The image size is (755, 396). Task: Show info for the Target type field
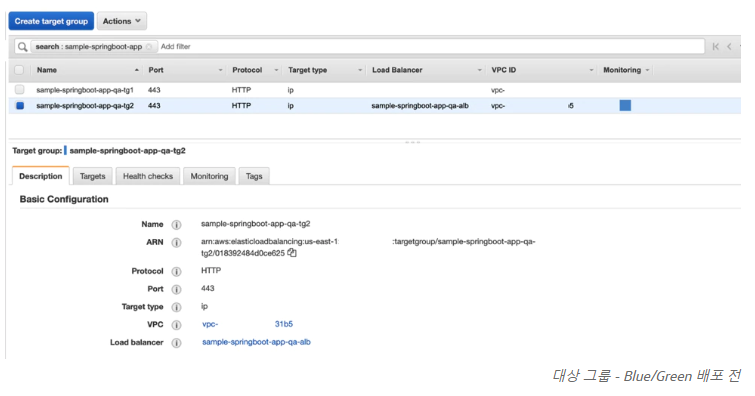point(177,307)
